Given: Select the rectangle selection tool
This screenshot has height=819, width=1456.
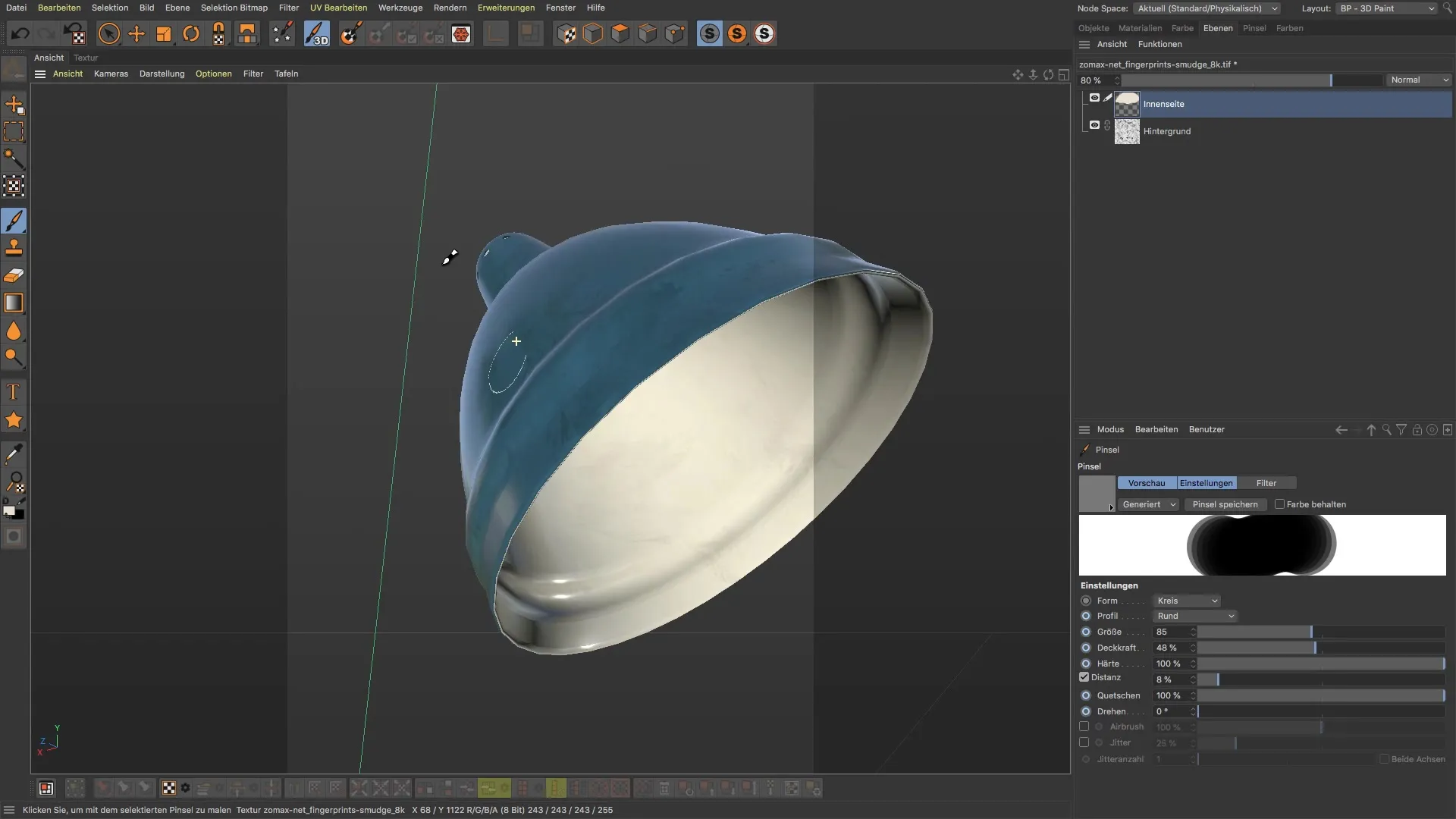Looking at the screenshot, I should (14, 131).
